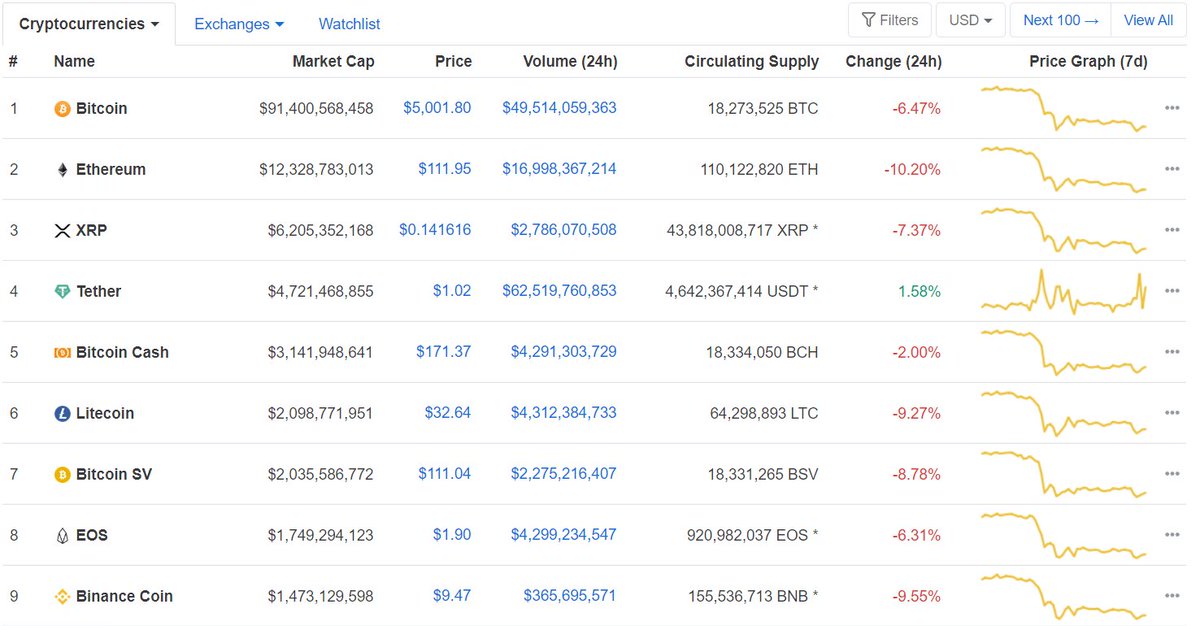Screen dimensions: 1200x626
Task: Open the more options menu for Binance Coin
Action: click(1172, 595)
